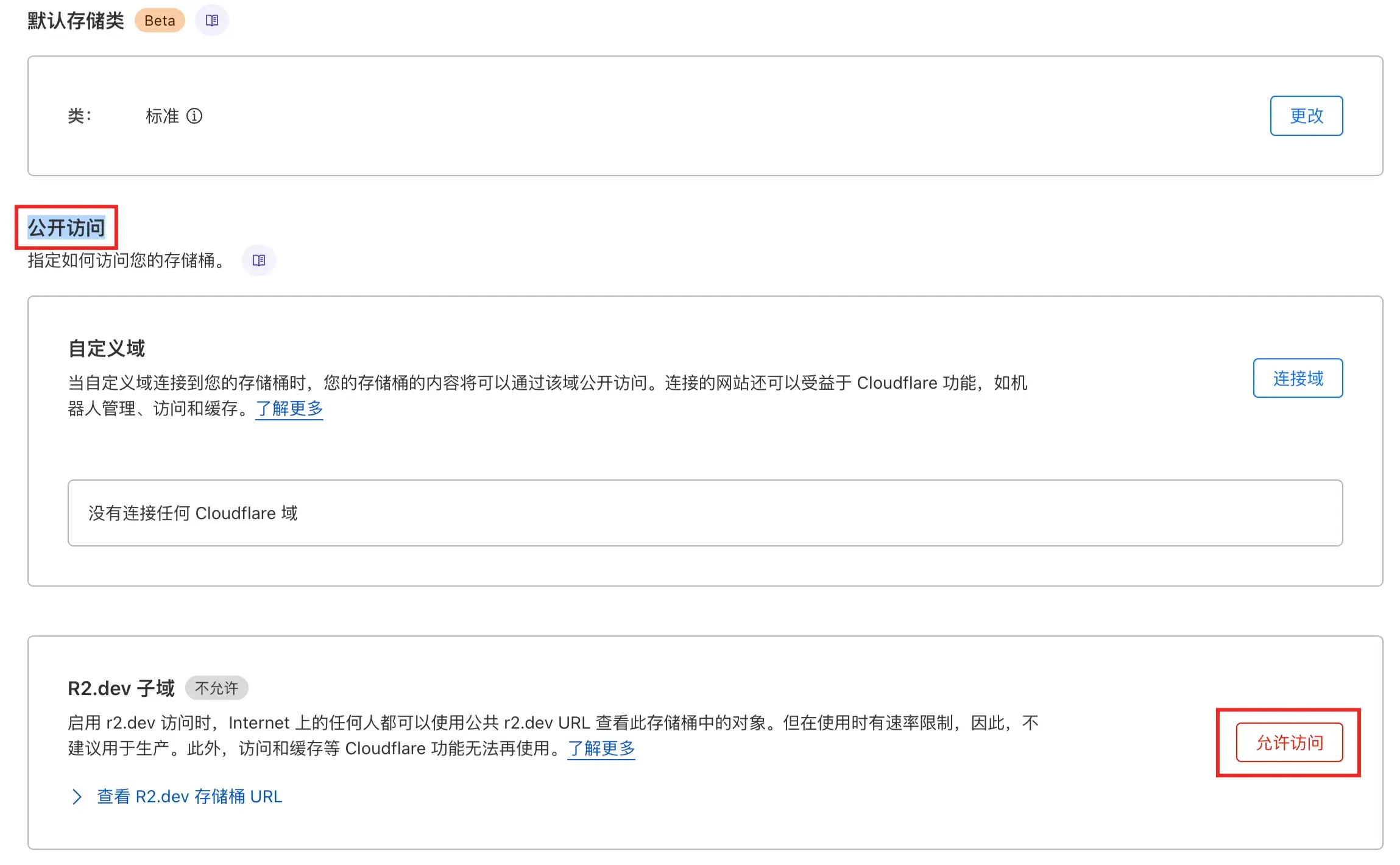Open 了解更多 link under R2.dev 子域

pyautogui.click(x=601, y=748)
